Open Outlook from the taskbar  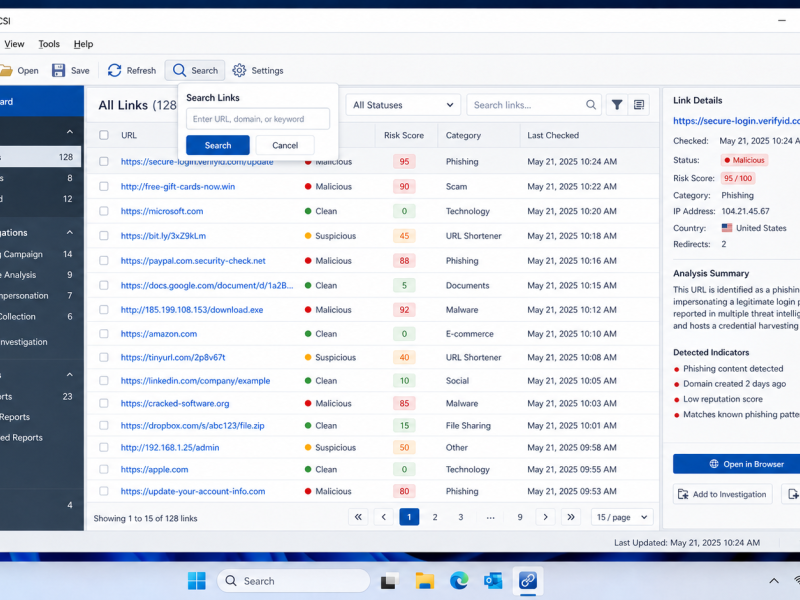point(493,581)
